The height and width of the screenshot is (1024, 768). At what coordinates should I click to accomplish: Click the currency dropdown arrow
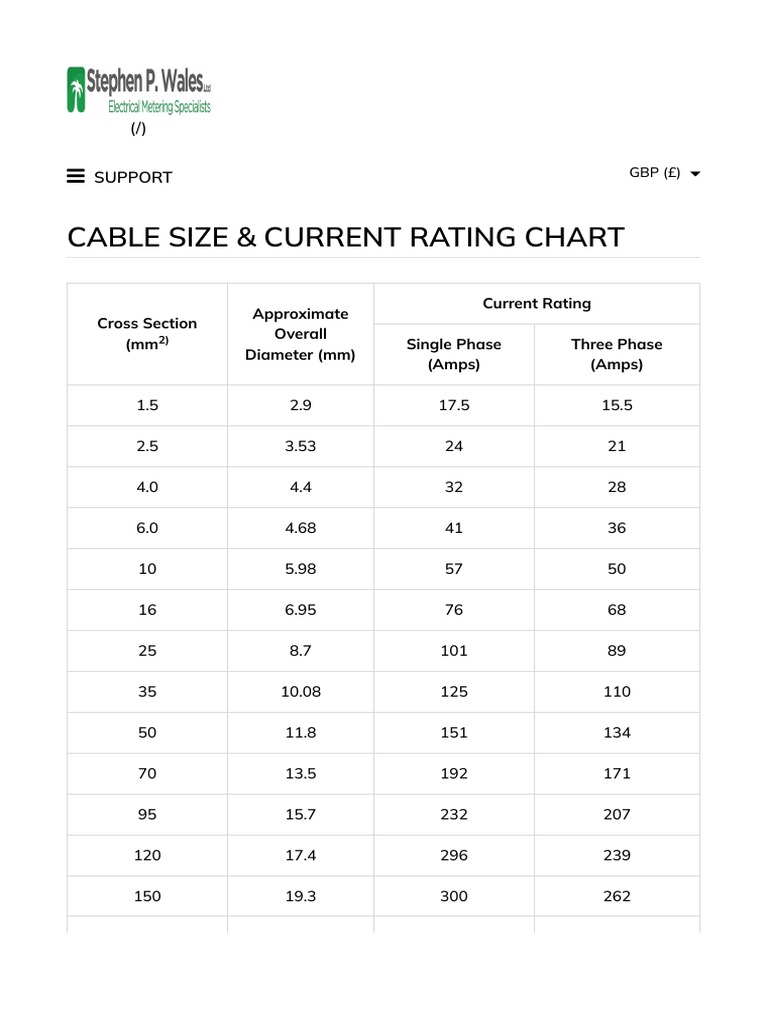pos(696,173)
